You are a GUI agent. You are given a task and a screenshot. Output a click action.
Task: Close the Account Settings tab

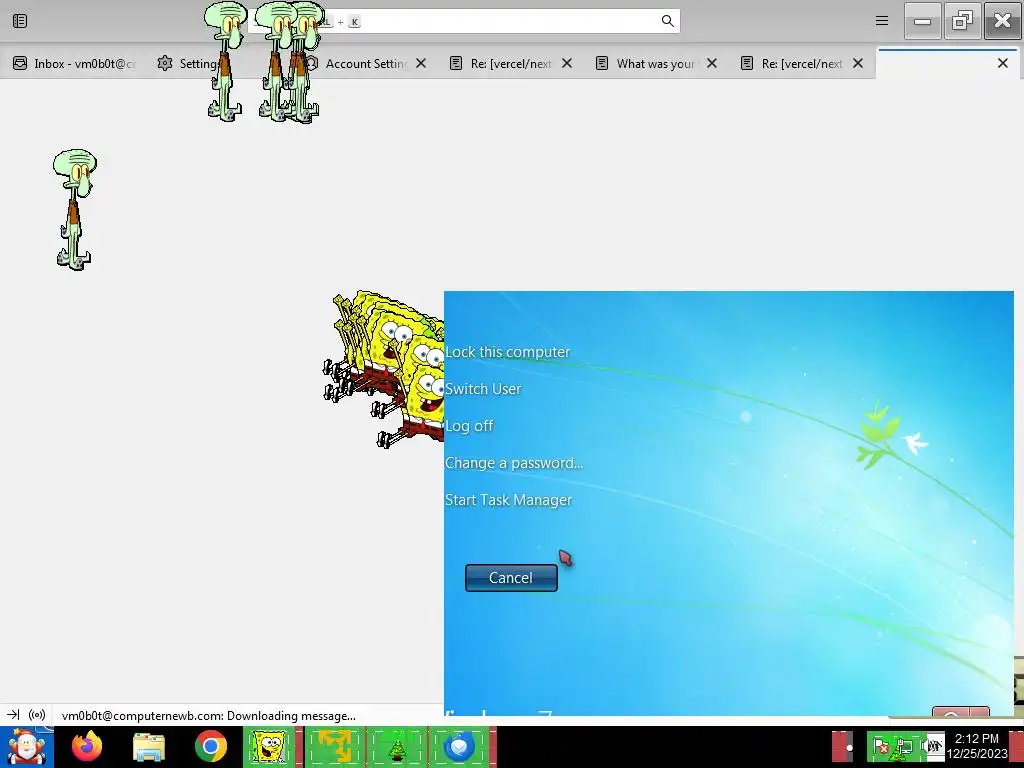(x=421, y=63)
